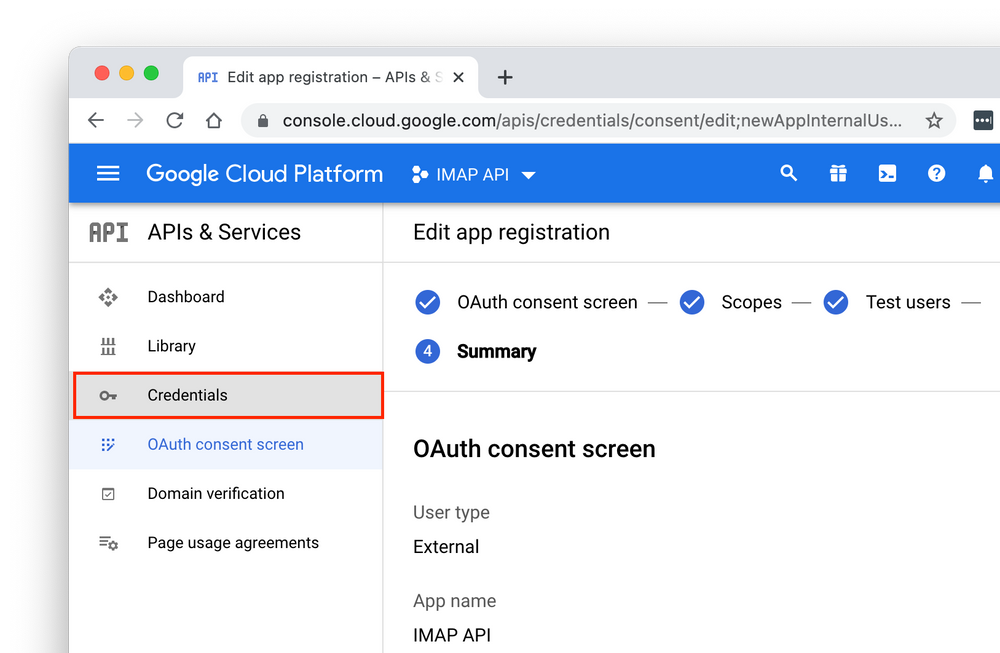Viewport: 1000px width, 653px height.
Task: Go to the OAuth consent screen page
Action: (226, 444)
